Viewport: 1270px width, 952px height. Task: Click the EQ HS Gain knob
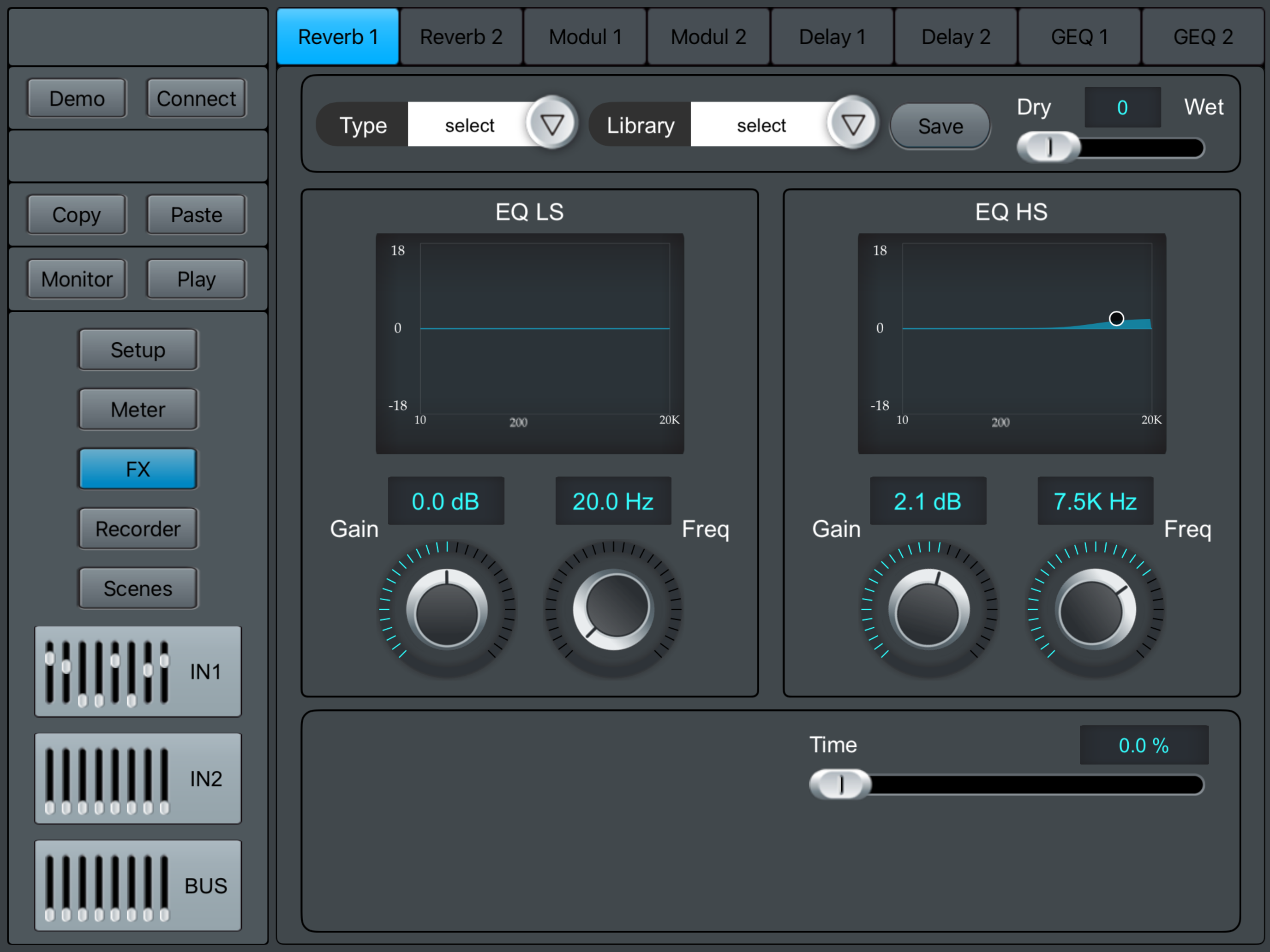929,609
